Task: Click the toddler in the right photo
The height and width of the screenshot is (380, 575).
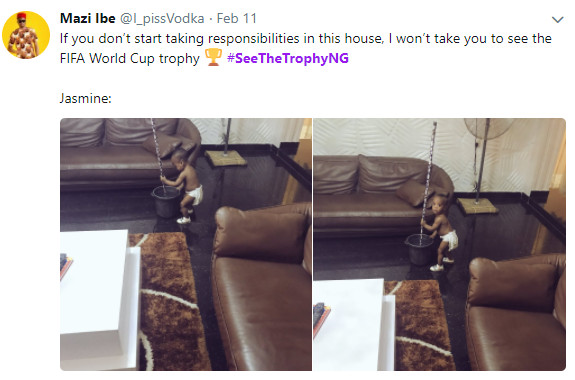Action: (x=440, y=233)
